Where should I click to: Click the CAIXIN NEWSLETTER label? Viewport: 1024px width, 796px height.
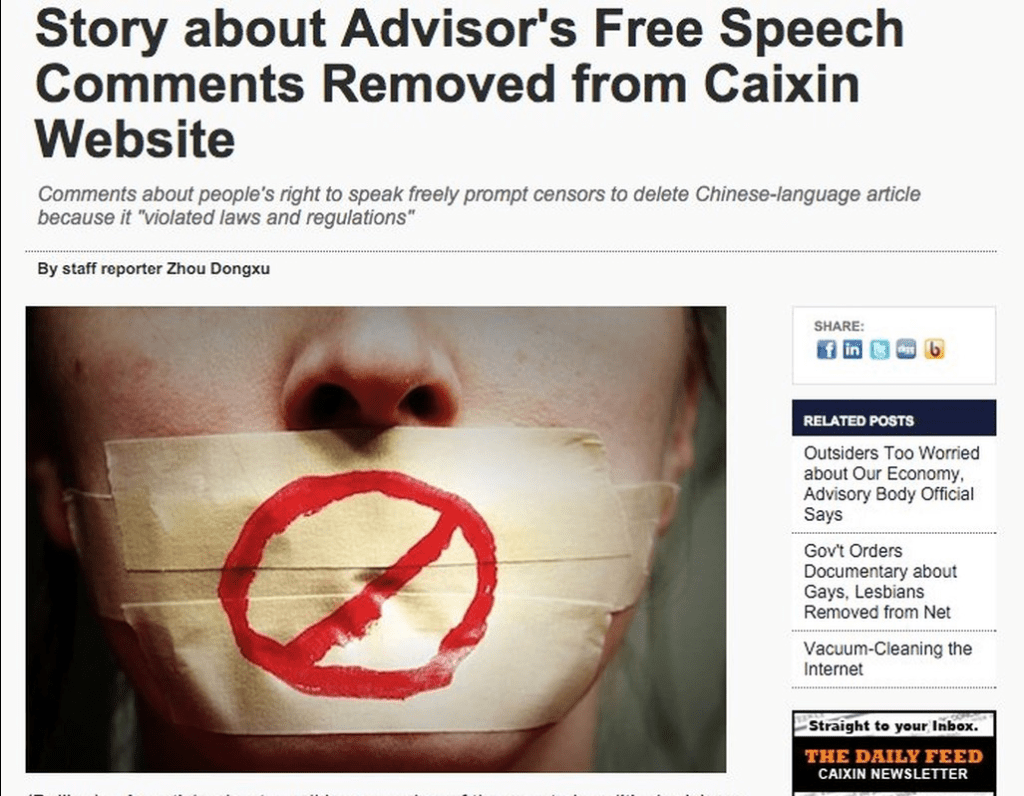pos(893,774)
